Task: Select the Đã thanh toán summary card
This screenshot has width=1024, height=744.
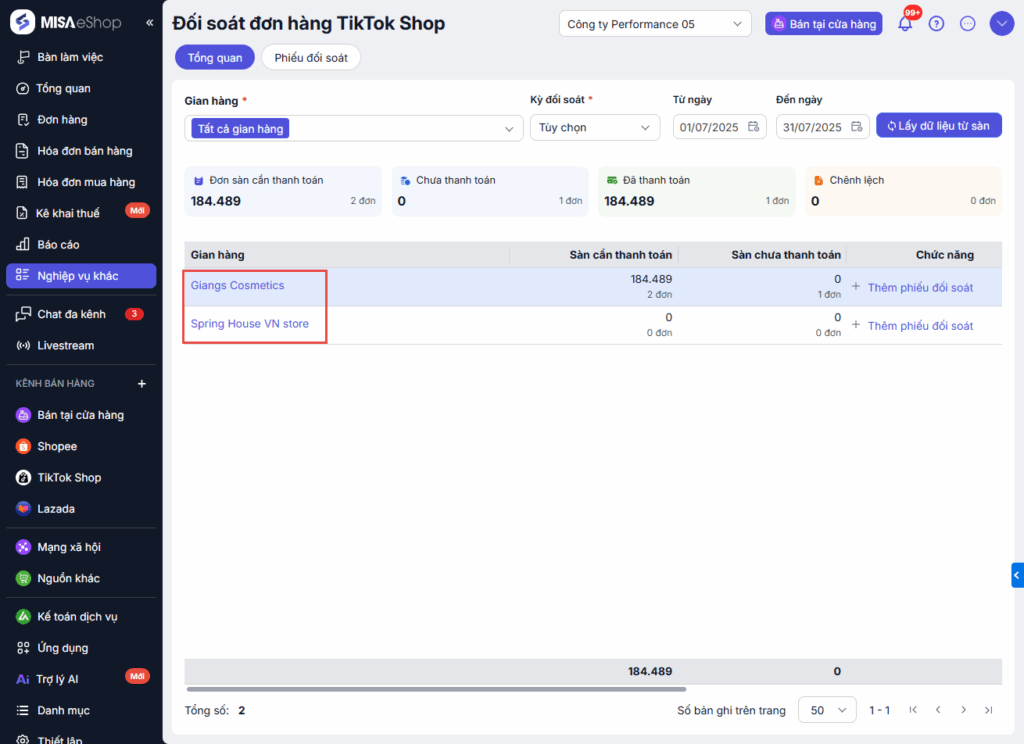Action: tap(697, 191)
